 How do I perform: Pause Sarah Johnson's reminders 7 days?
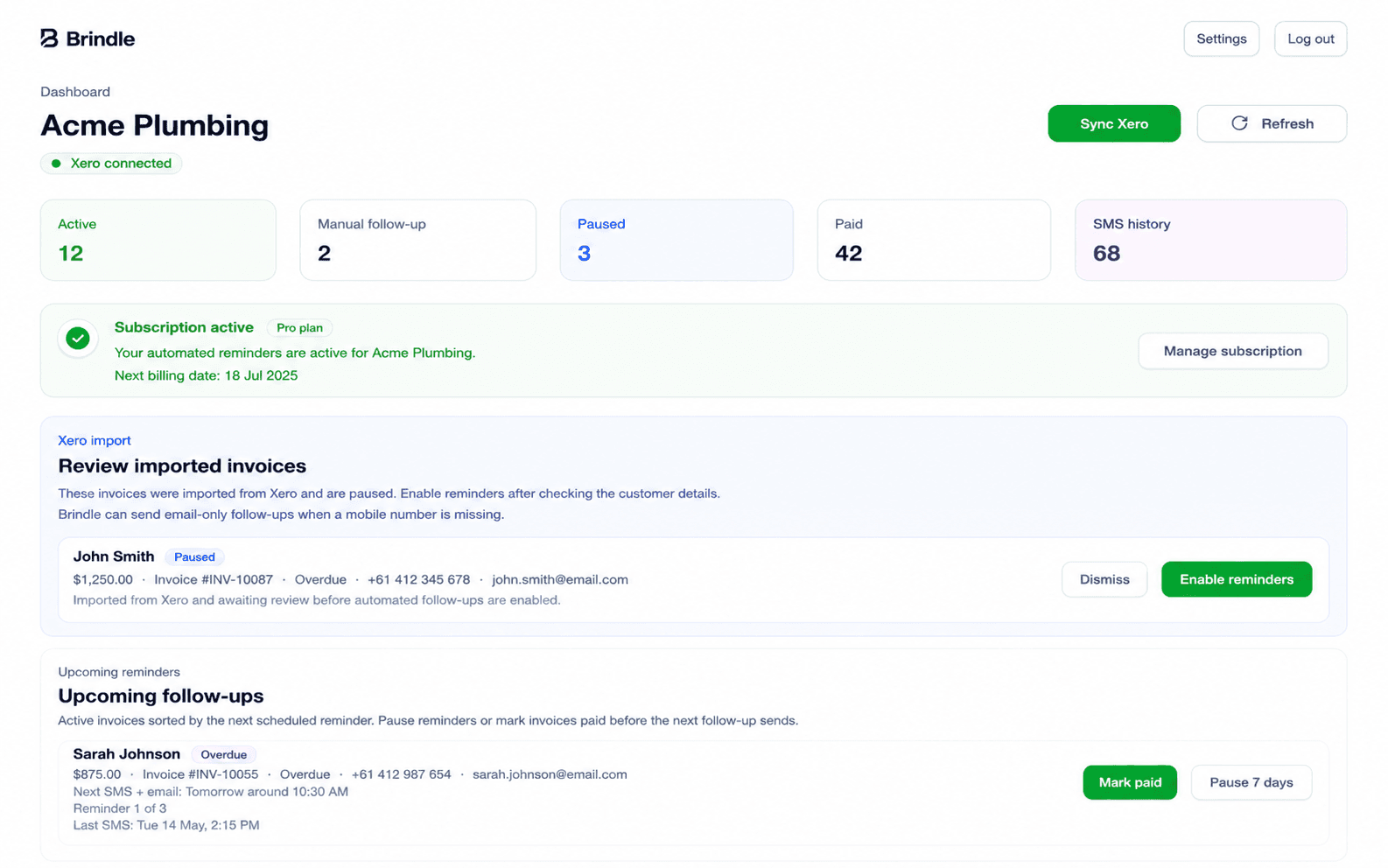pos(1251,782)
